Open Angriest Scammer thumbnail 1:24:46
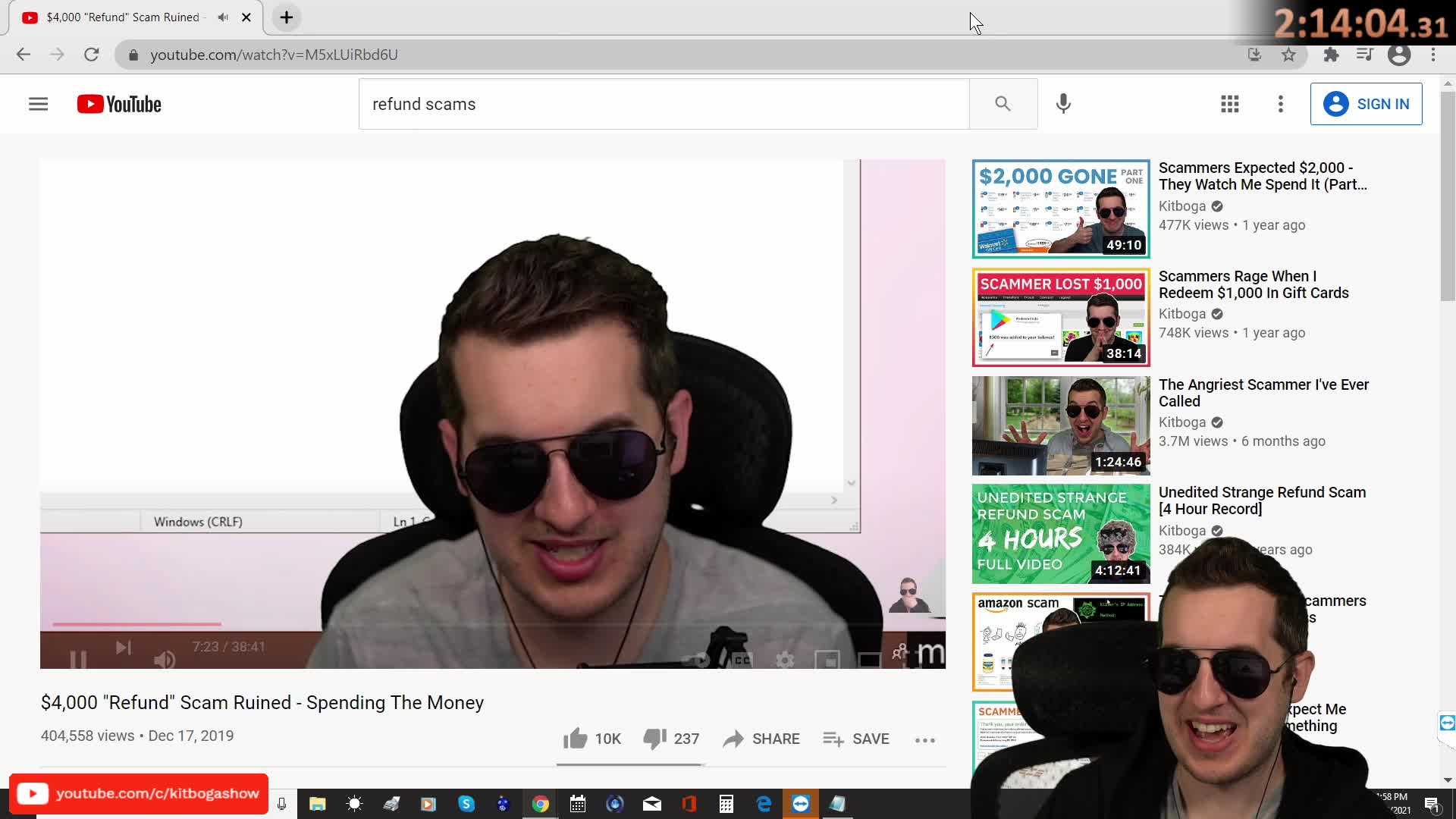The width and height of the screenshot is (1456, 819). pyautogui.click(x=1061, y=425)
